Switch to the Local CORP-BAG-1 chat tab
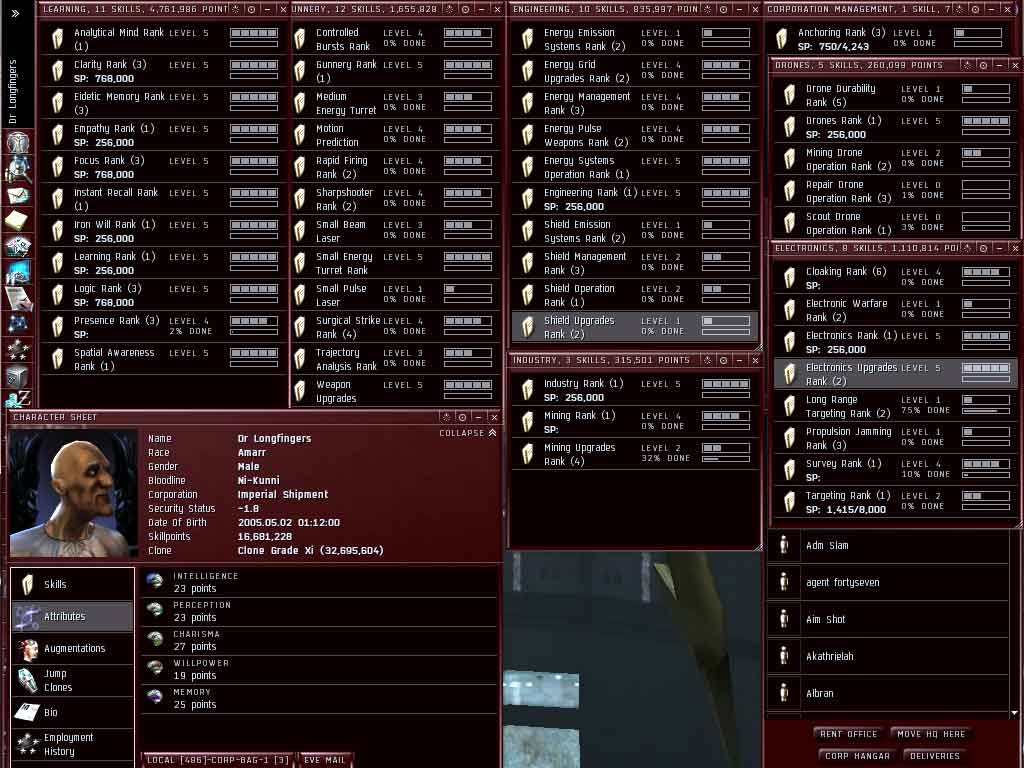Screen dimensions: 1024x768 (x=218, y=760)
